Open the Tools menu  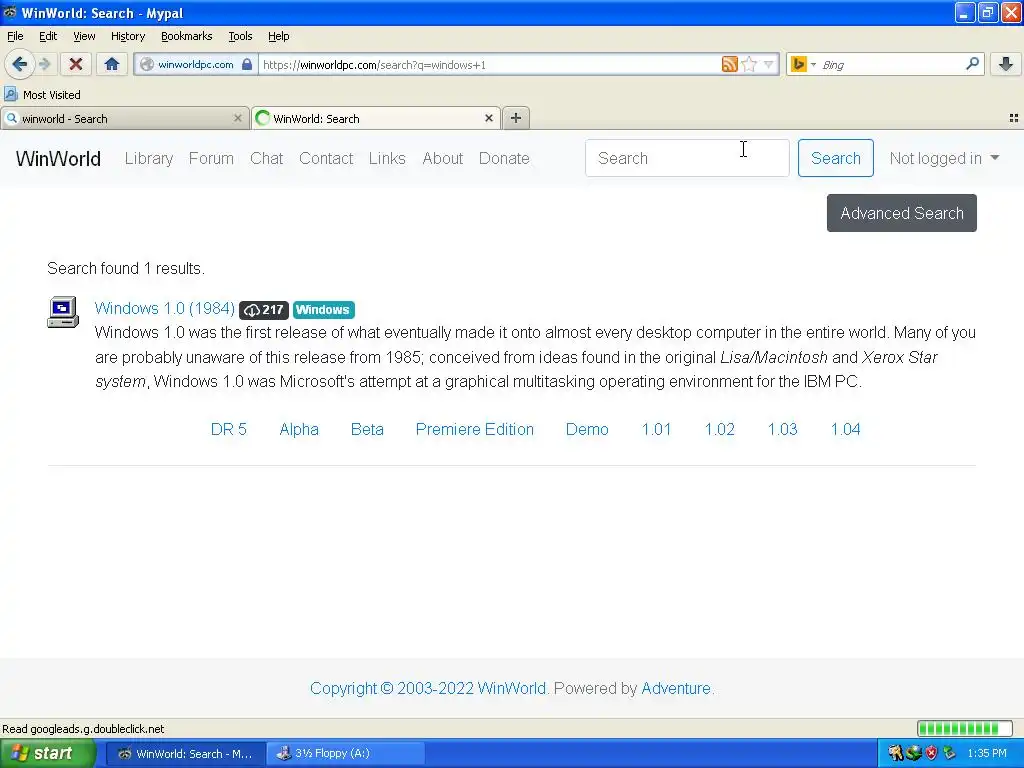tap(240, 36)
